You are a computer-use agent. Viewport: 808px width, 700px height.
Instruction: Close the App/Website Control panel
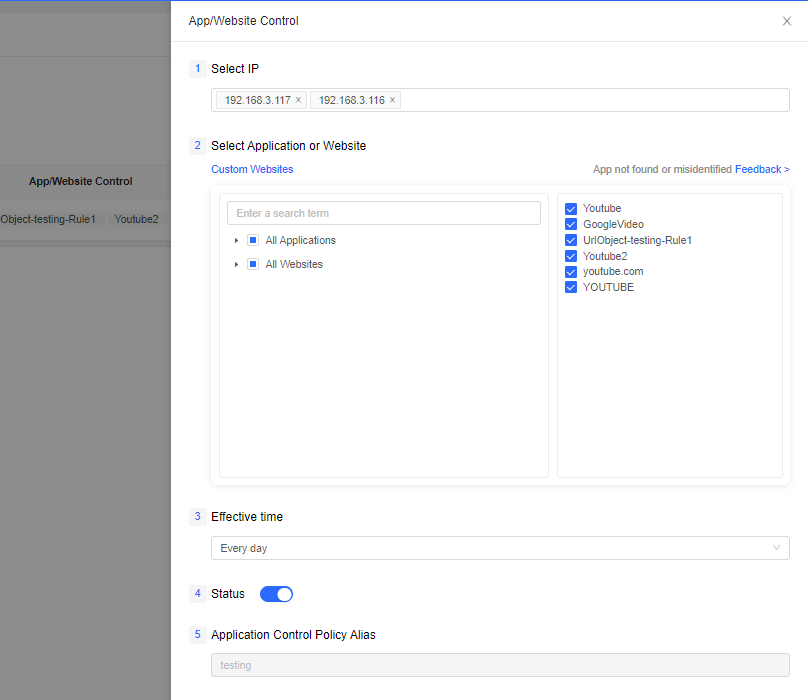(x=786, y=21)
